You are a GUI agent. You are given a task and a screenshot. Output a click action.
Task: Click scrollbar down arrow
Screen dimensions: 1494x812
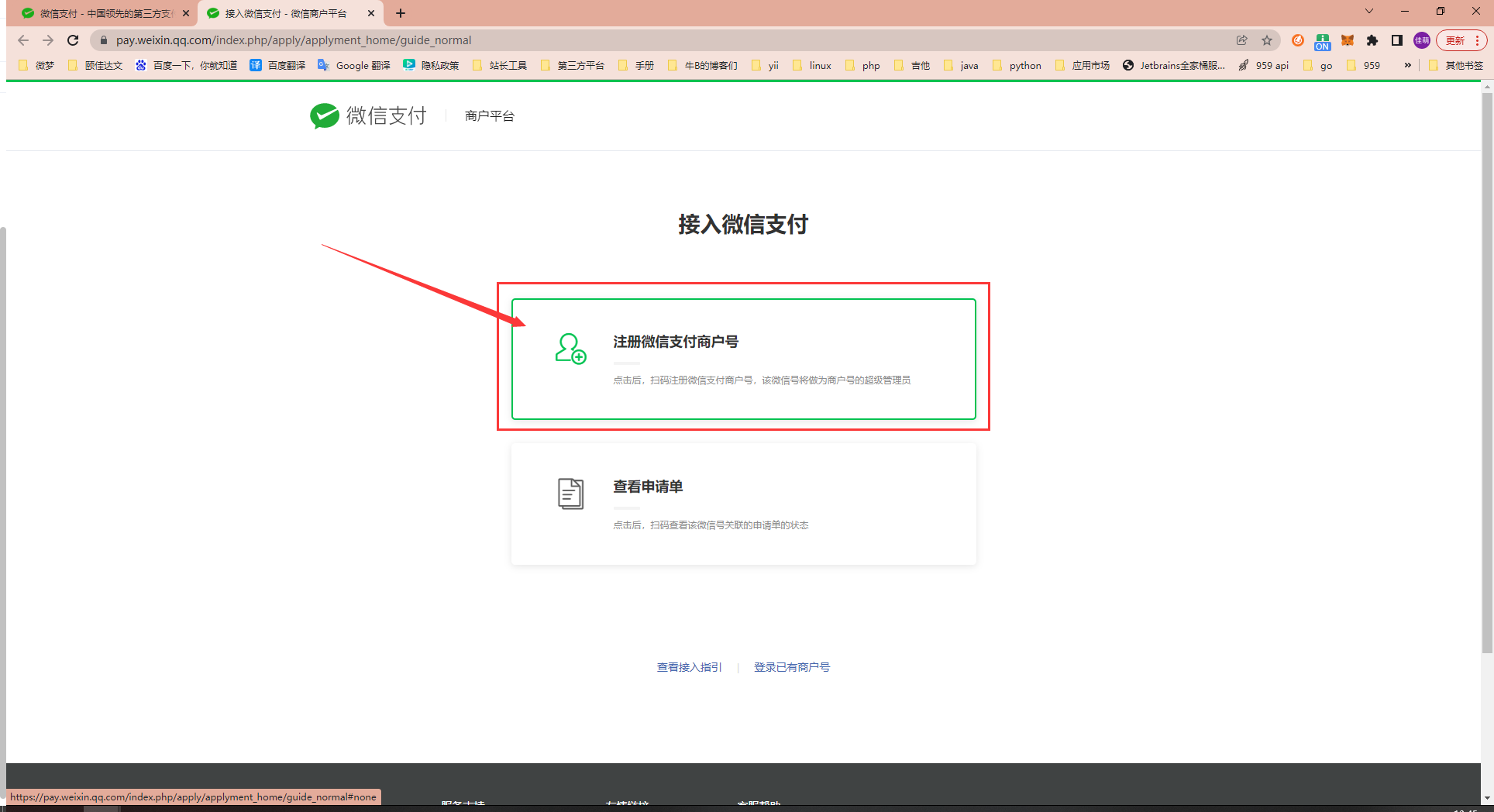[x=1487, y=798]
